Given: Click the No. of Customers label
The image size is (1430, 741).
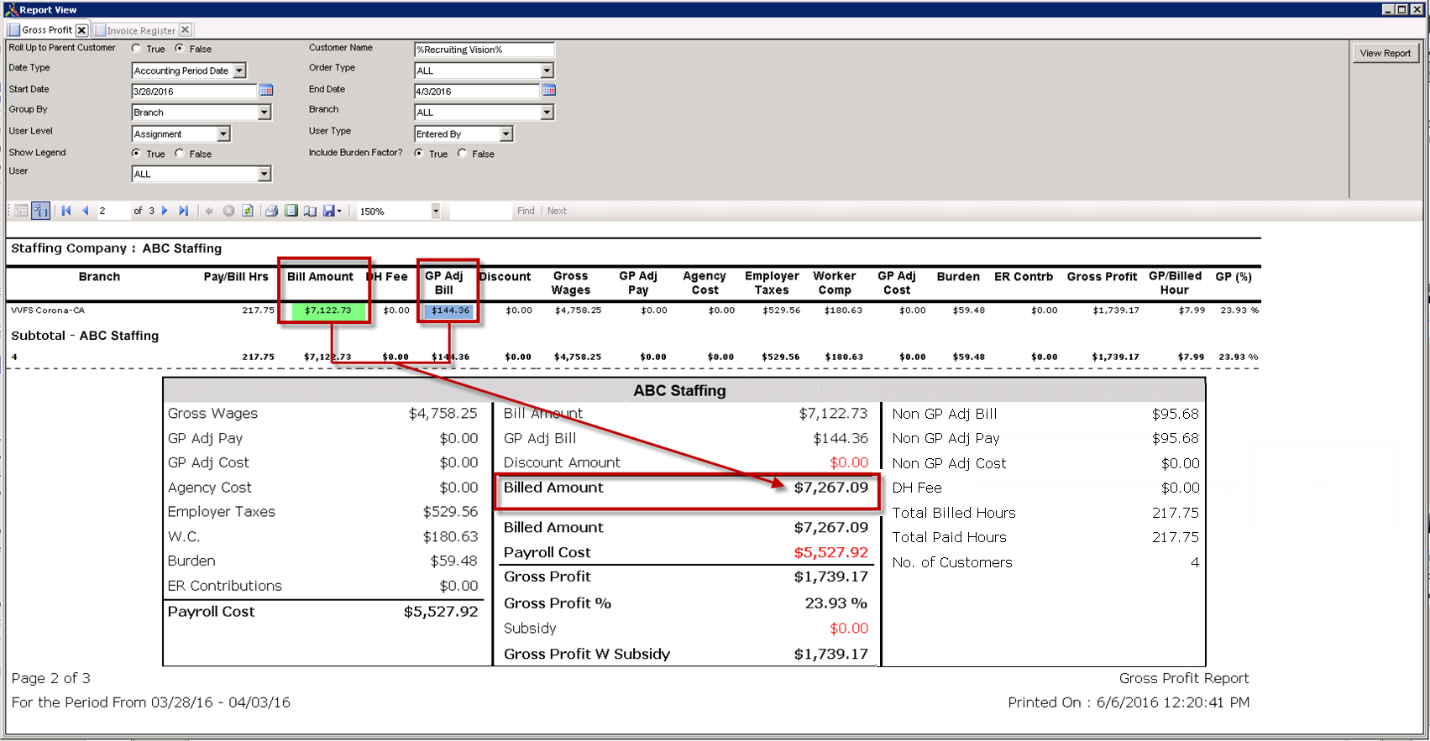Looking at the screenshot, I should click(x=952, y=563).
